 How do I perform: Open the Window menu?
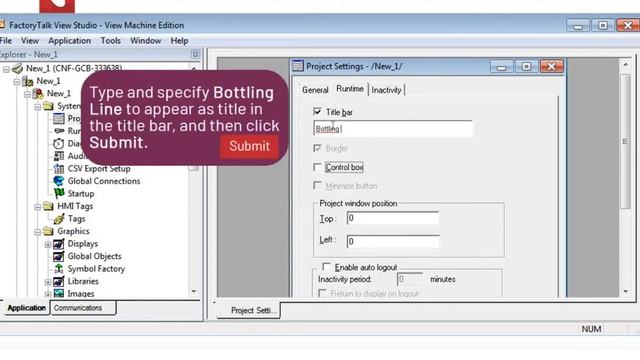(x=146, y=41)
